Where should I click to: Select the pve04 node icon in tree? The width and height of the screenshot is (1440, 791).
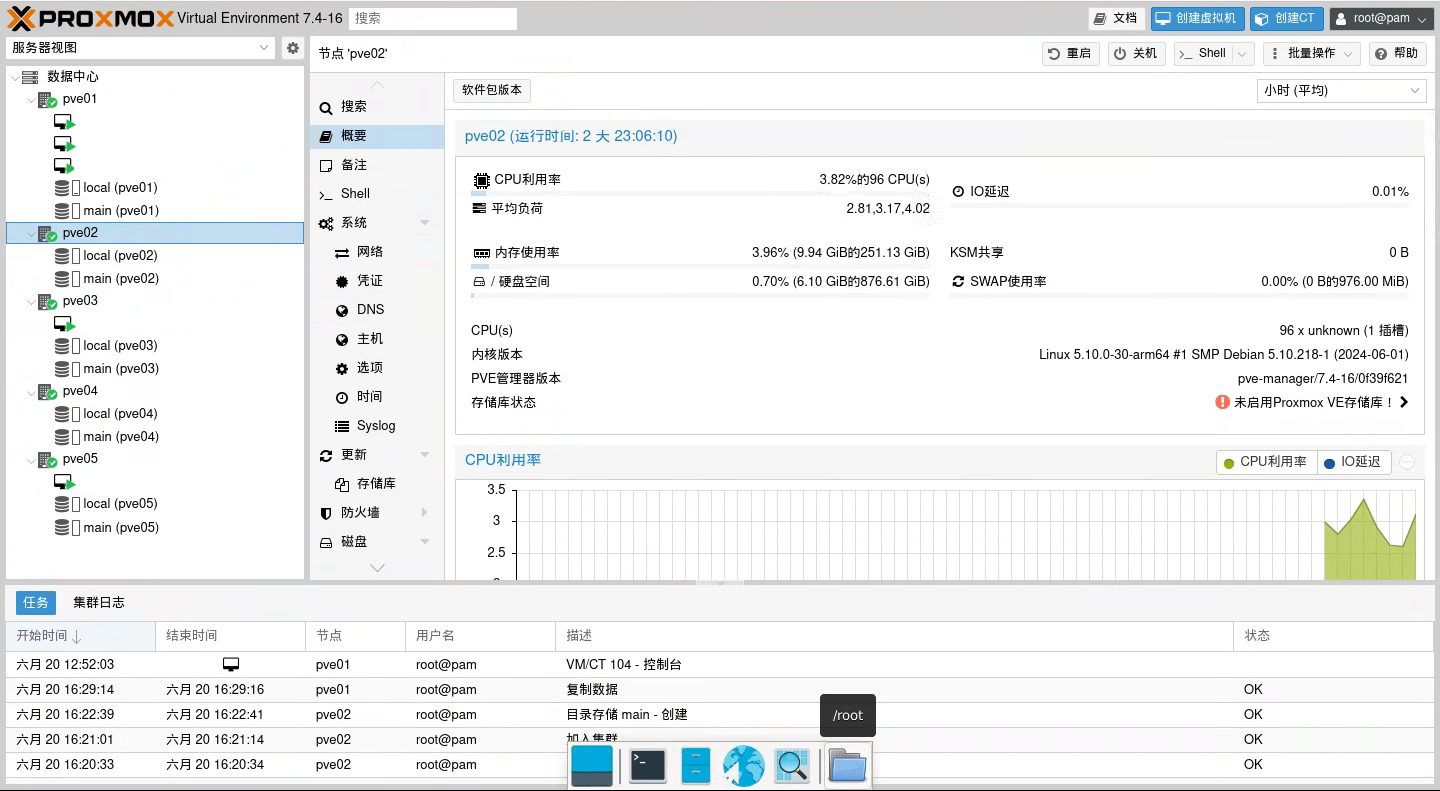[x=48, y=391]
